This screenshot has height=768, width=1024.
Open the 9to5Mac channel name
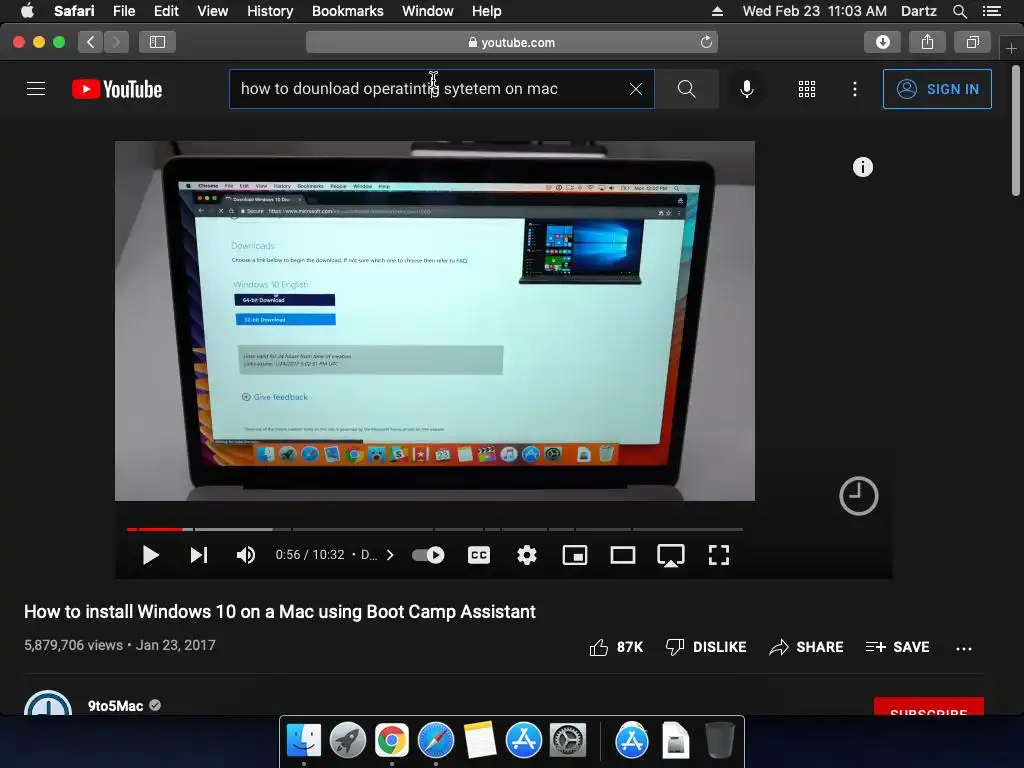[116, 706]
